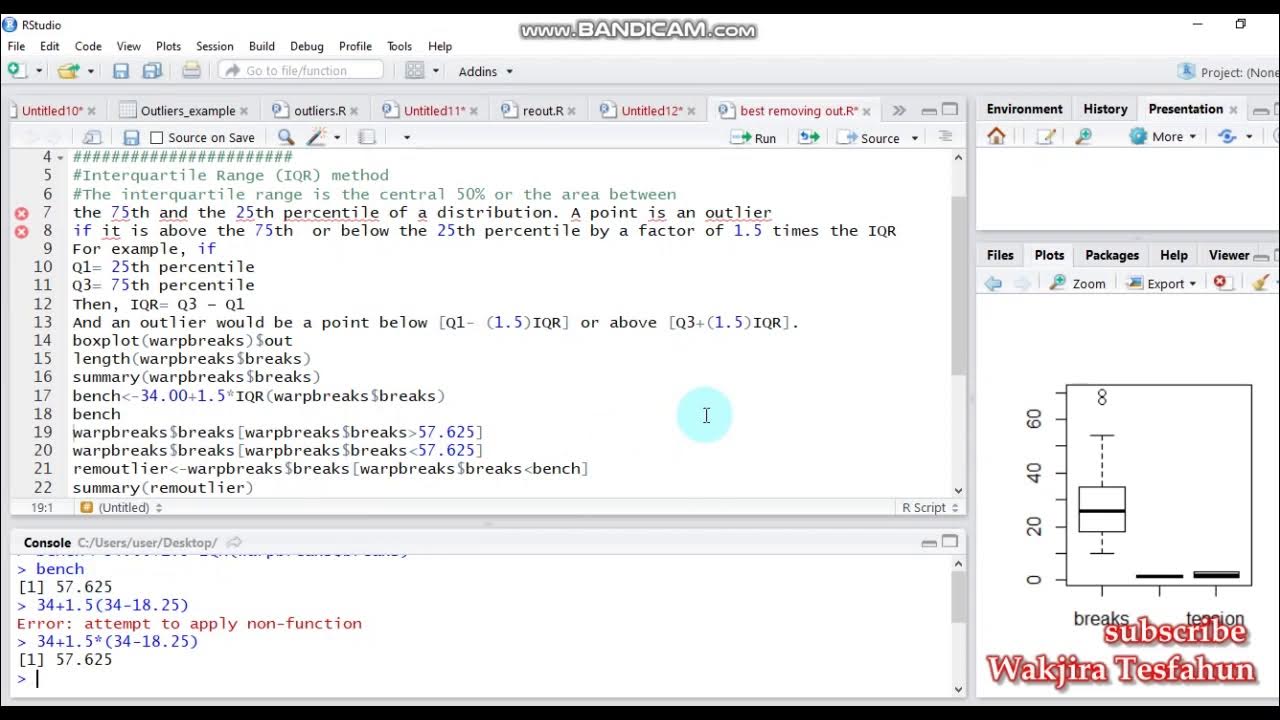Close the Presentation tab
This screenshot has width=1280, height=720.
coord(1233,110)
